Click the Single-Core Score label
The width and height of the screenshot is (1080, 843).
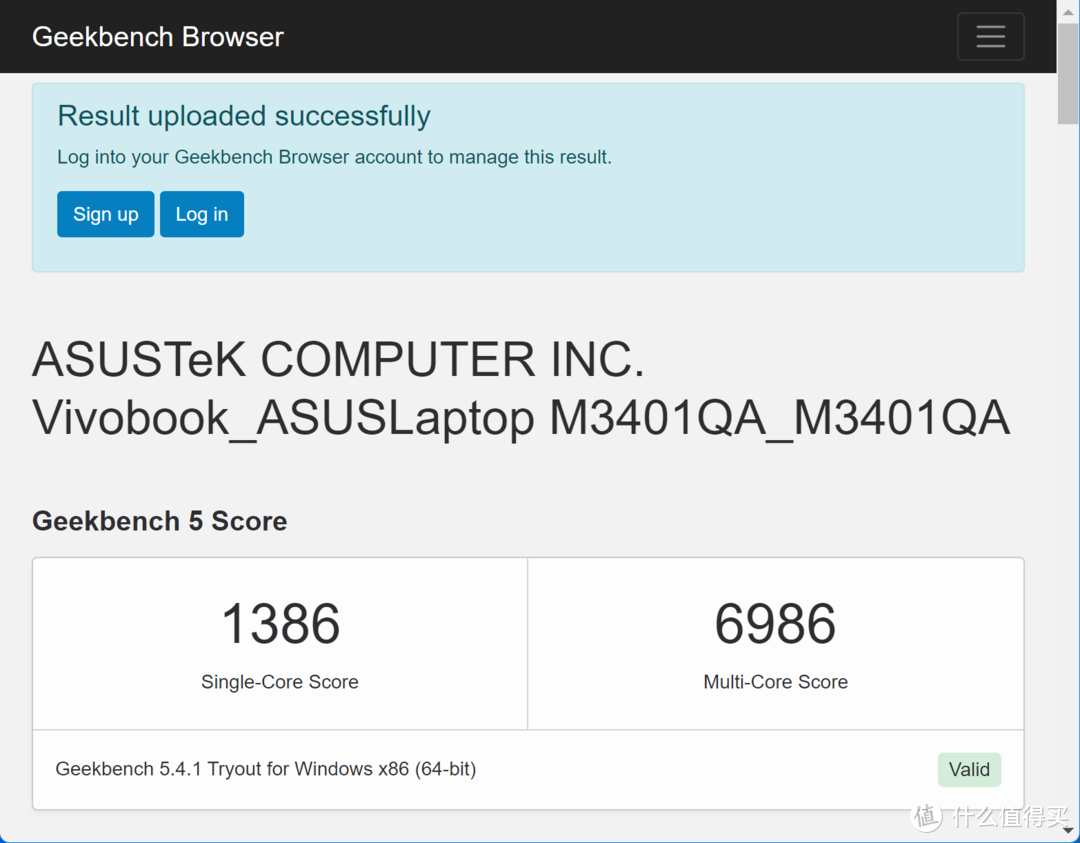click(x=280, y=682)
